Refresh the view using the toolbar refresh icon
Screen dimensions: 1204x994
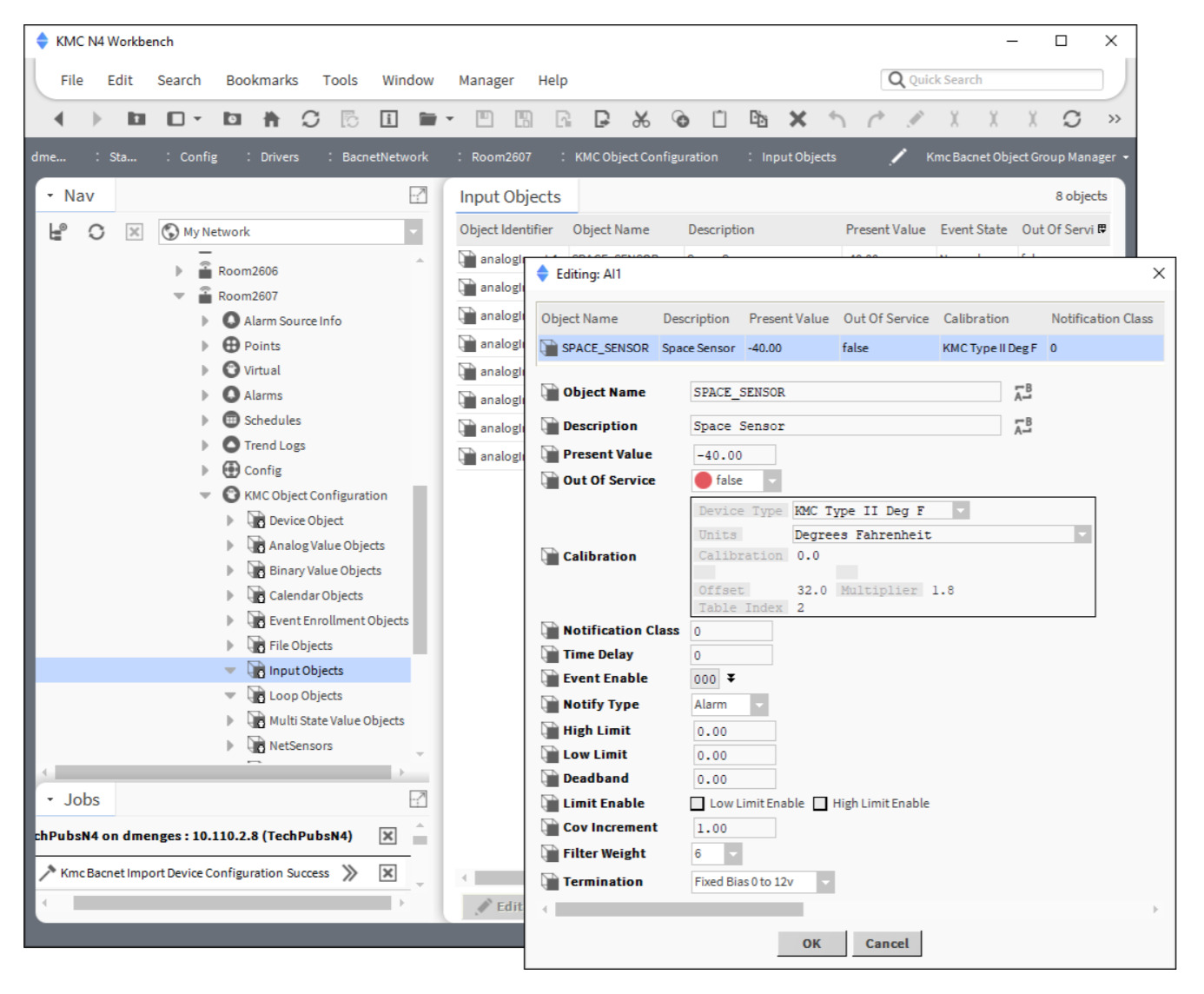(310, 119)
